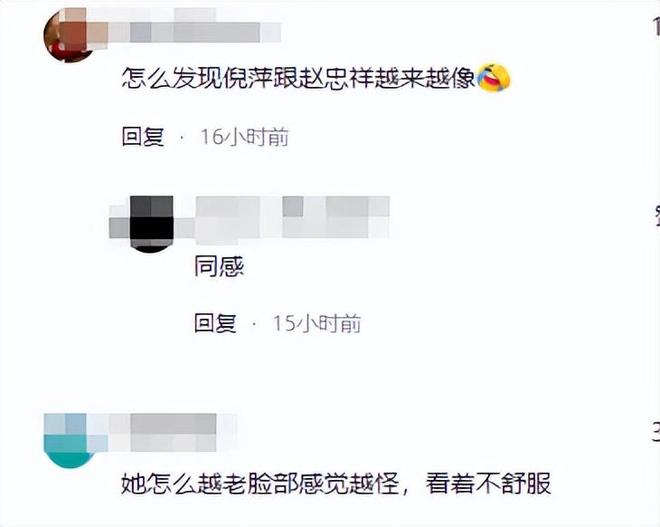Click the cut-off element at the right edge near 同感

tap(657, 215)
